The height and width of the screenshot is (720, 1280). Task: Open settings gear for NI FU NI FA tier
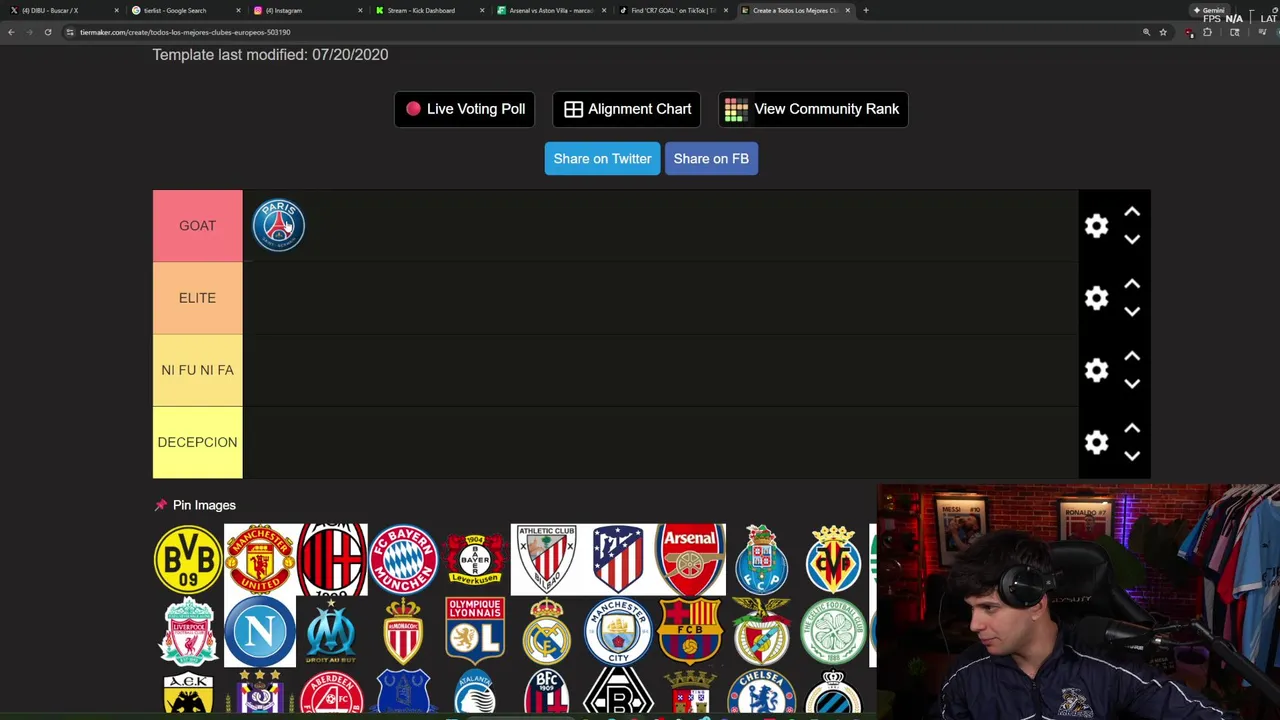[1096, 370]
